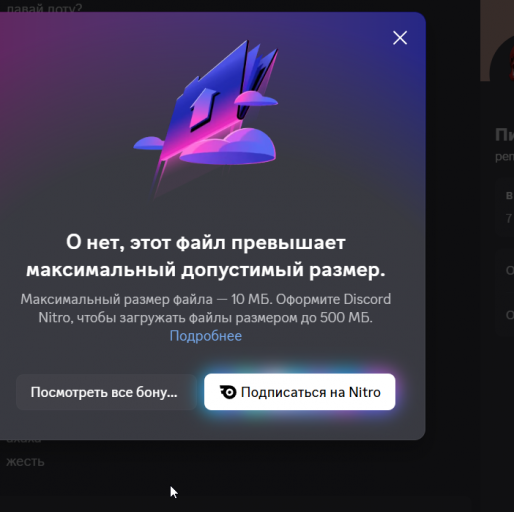Click the dimmed message давай доту?
The image size is (514, 512).
(44, 7)
